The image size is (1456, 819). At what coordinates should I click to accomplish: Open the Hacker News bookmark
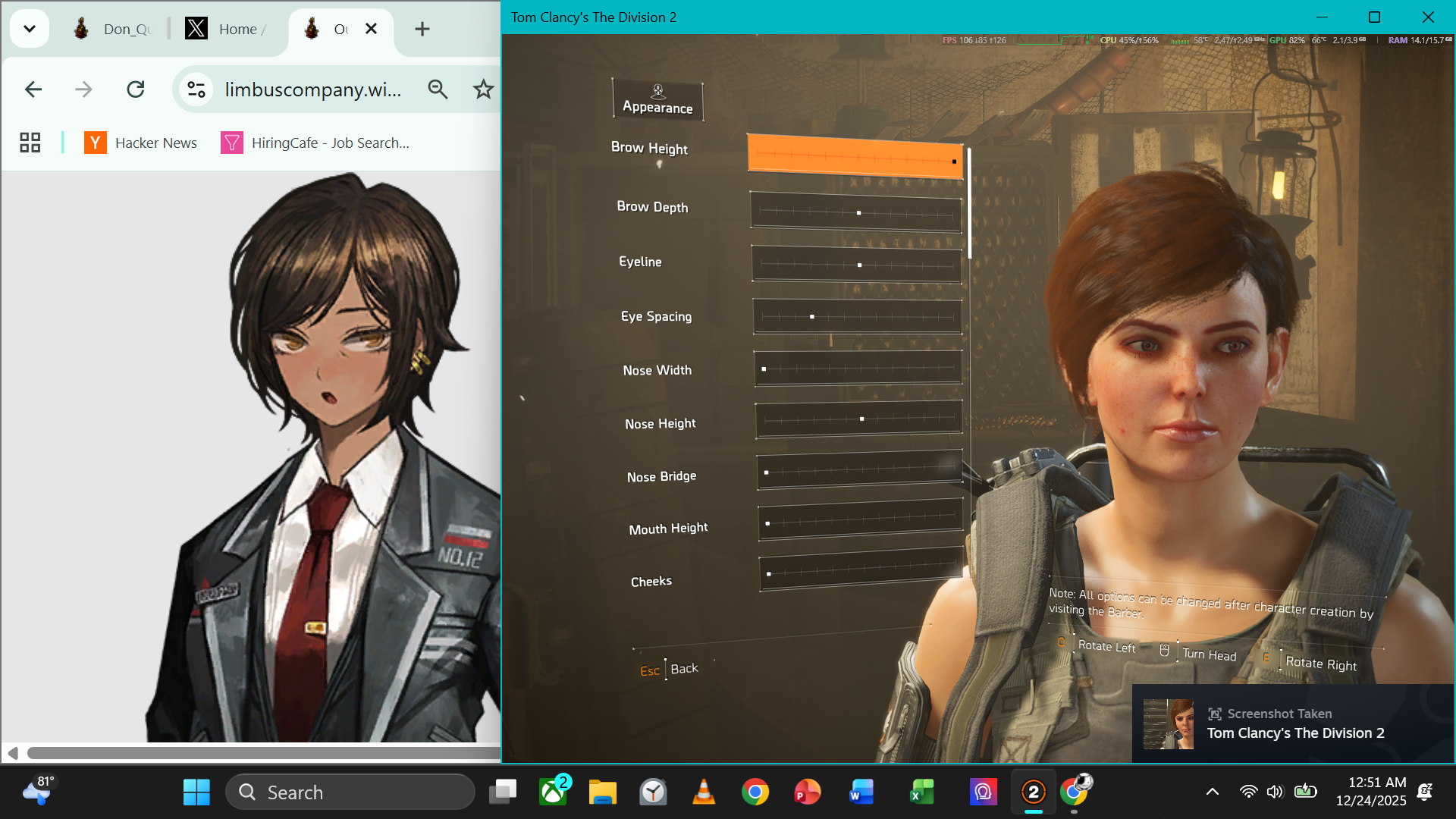coord(141,143)
